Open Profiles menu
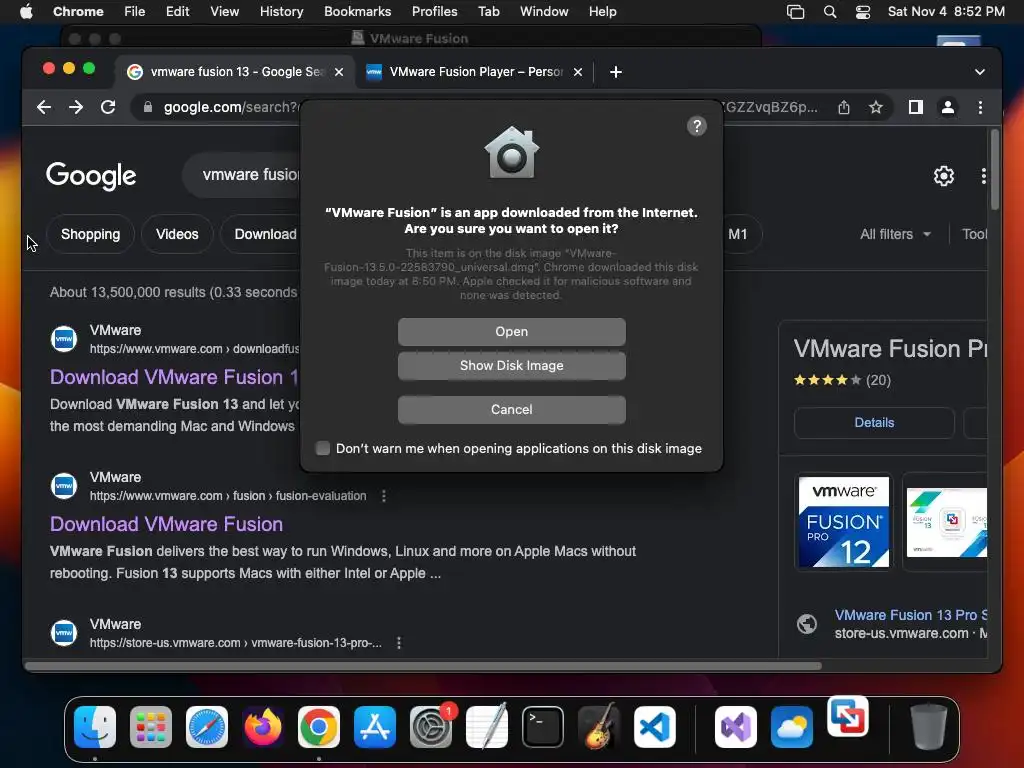This screenshot has width=1024, height=768. coord(434,12)
